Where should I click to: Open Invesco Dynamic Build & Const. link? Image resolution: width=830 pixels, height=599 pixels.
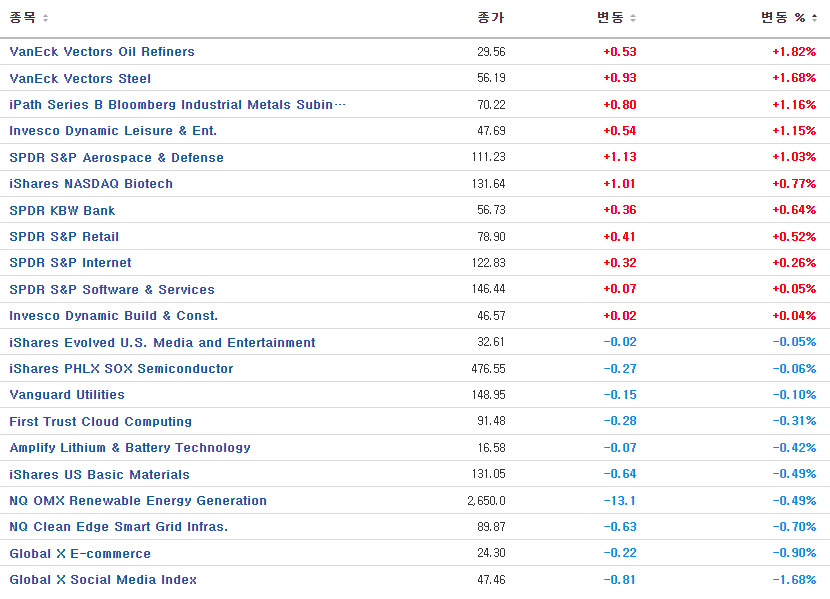point(114,315)
